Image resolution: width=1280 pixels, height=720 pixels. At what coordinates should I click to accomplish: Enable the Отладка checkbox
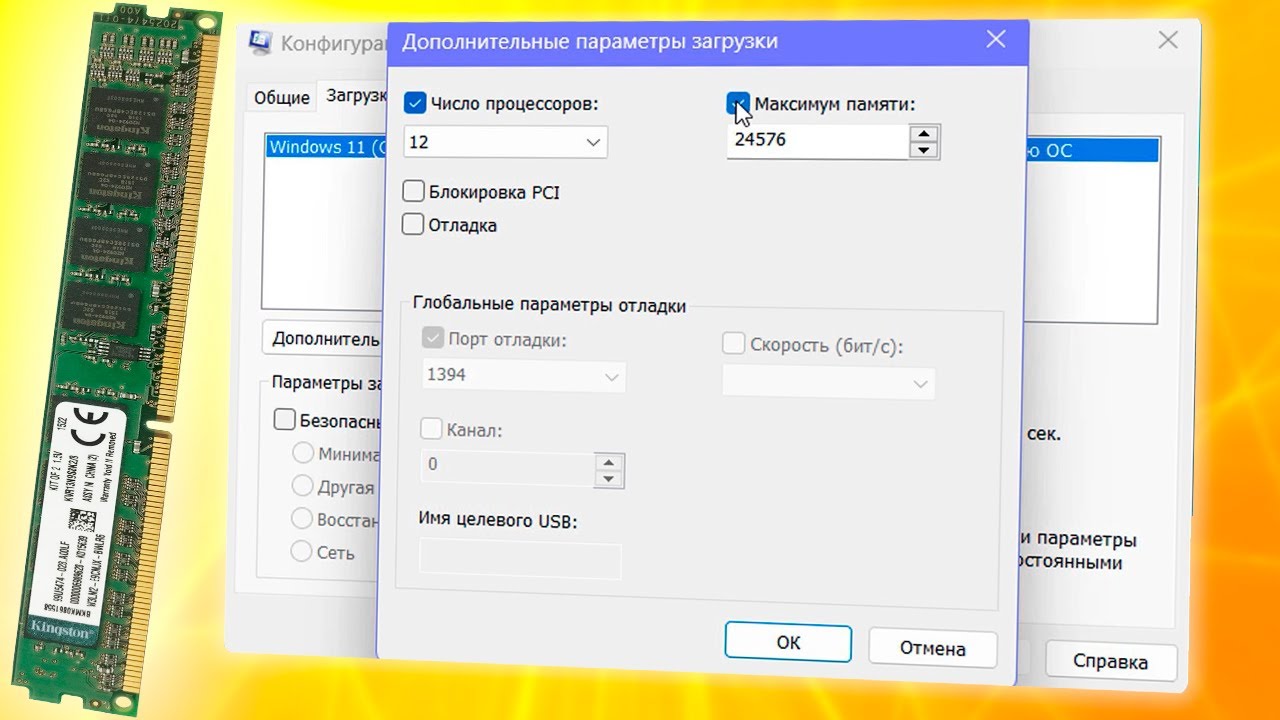413,224
